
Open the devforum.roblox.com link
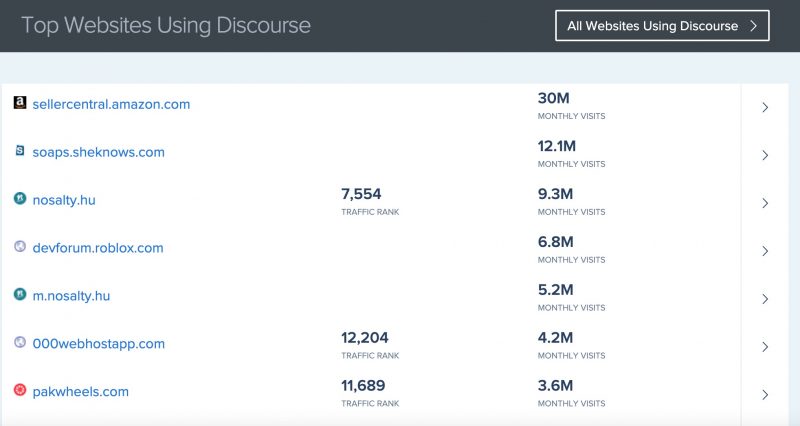coord(98,248)
